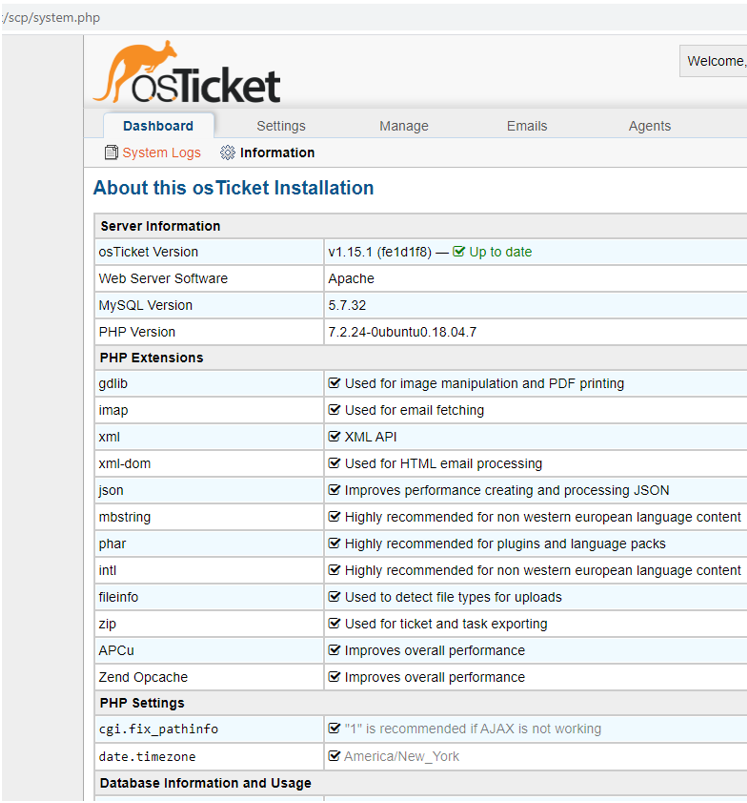The height and width of the screenshot is (803, 747).
Task: Click the checkmark in the cgi.fix_pathinfo row
Action: point(335,729)
